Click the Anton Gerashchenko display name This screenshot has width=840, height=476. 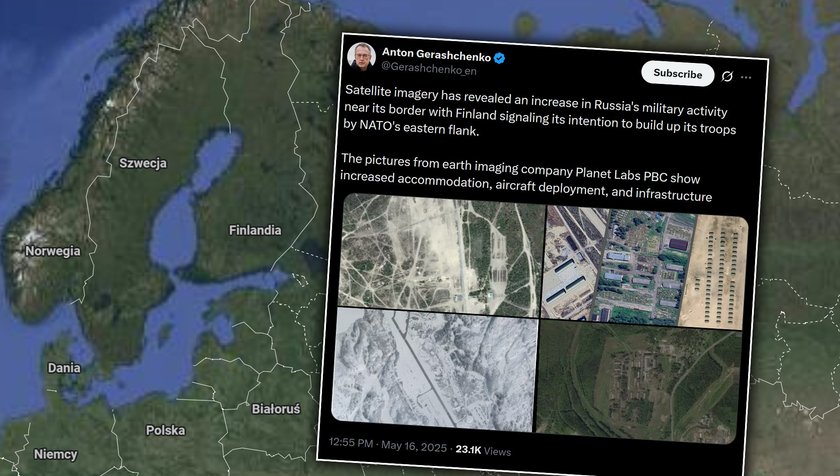point(436,55)
